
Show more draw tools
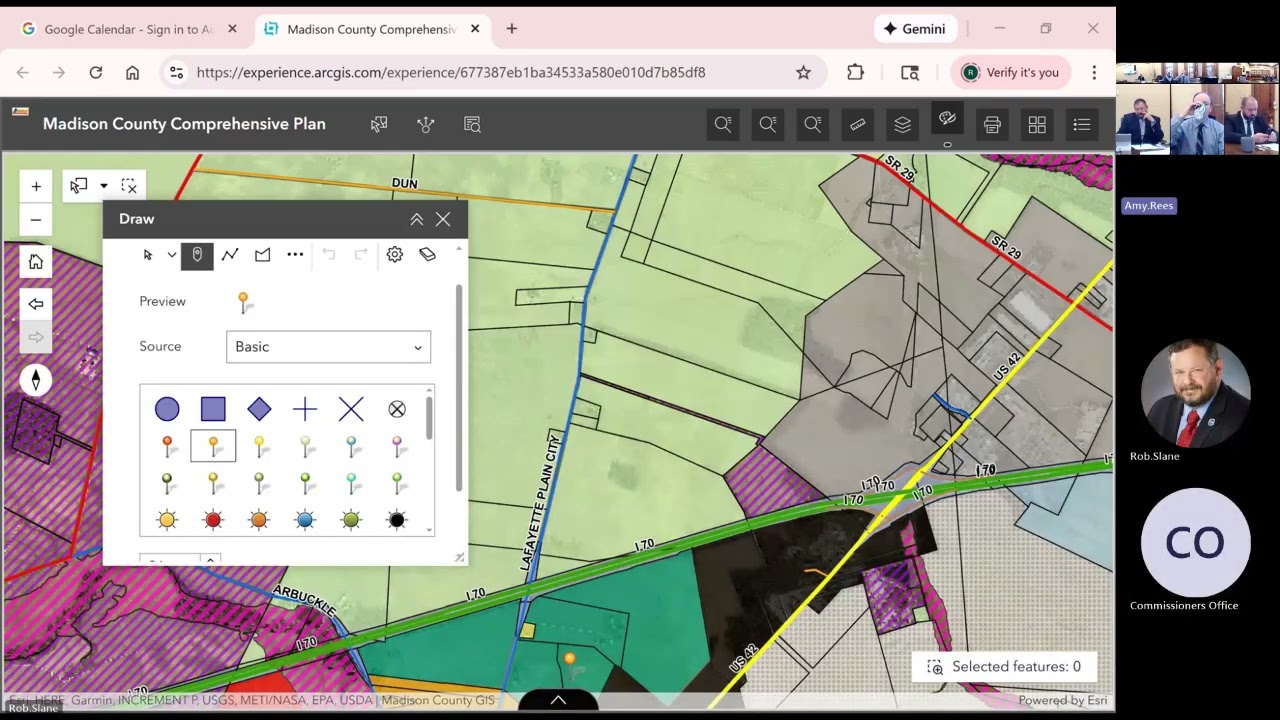click(295, 255)
